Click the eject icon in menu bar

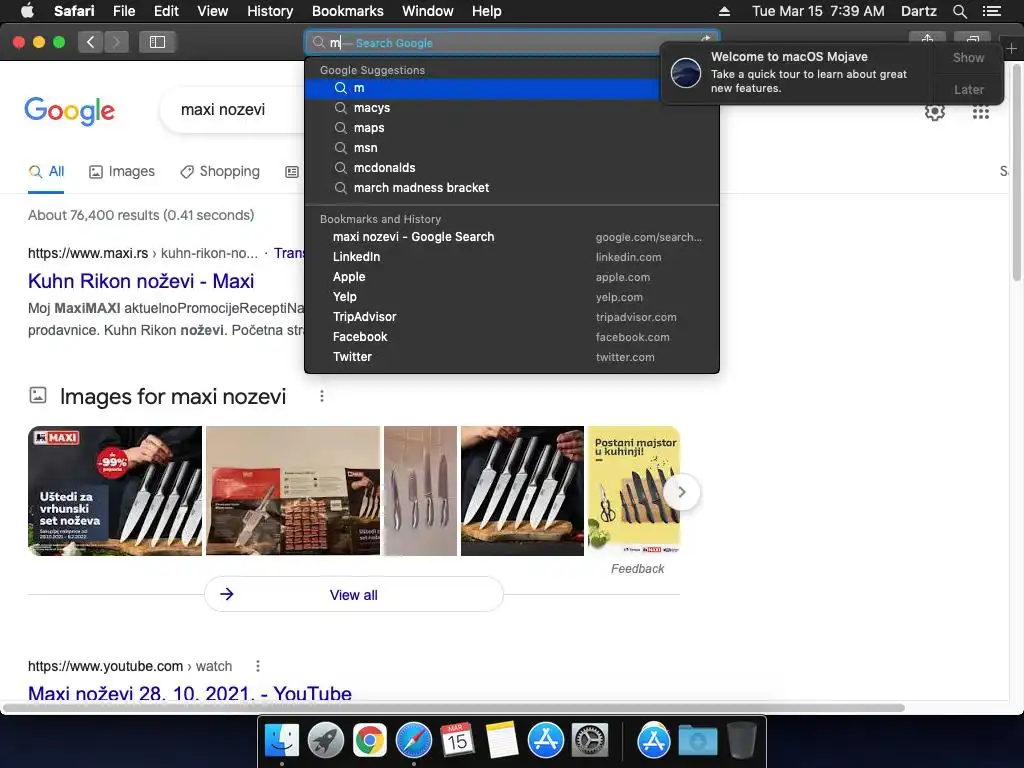click(x=724, y=11)
